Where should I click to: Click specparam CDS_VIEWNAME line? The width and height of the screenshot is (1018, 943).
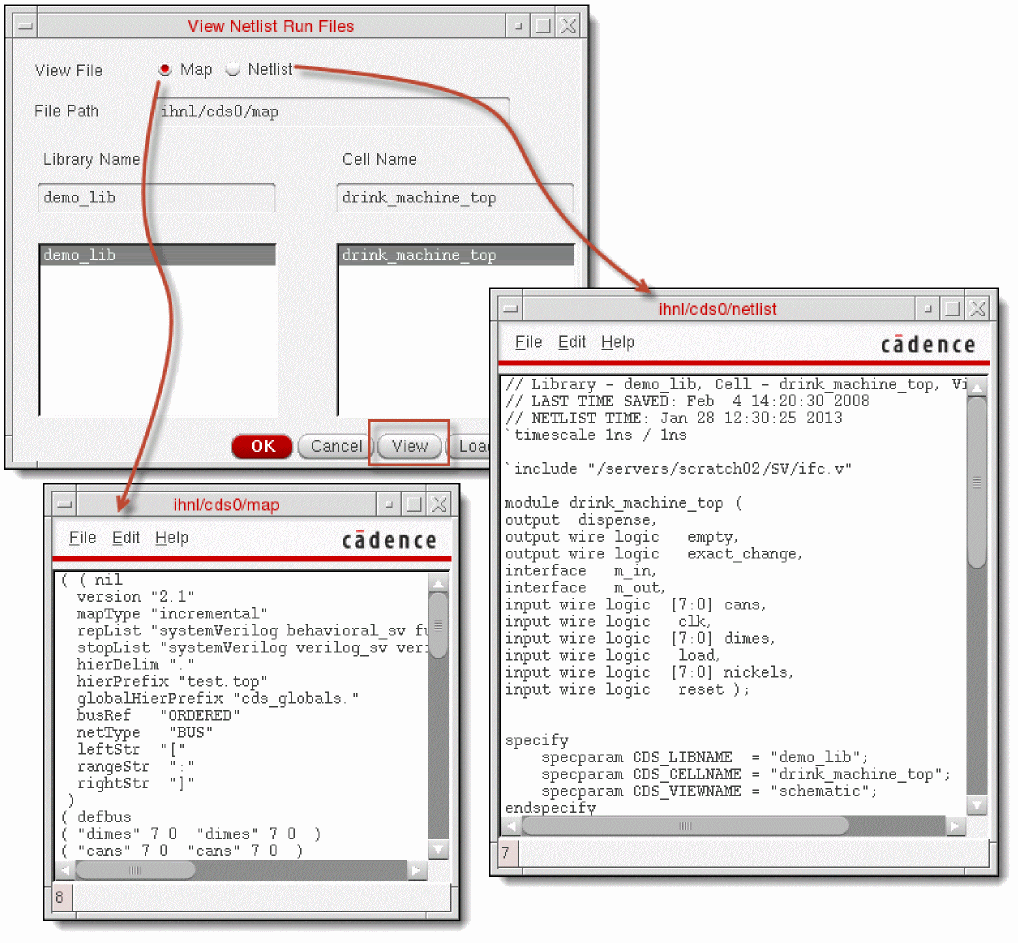(x=709, y=790)
